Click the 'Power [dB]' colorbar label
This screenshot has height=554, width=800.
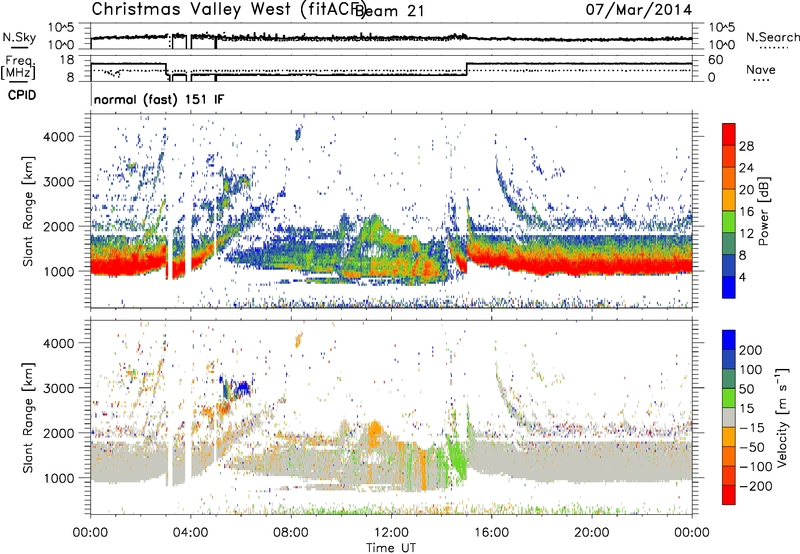(764, 211)
